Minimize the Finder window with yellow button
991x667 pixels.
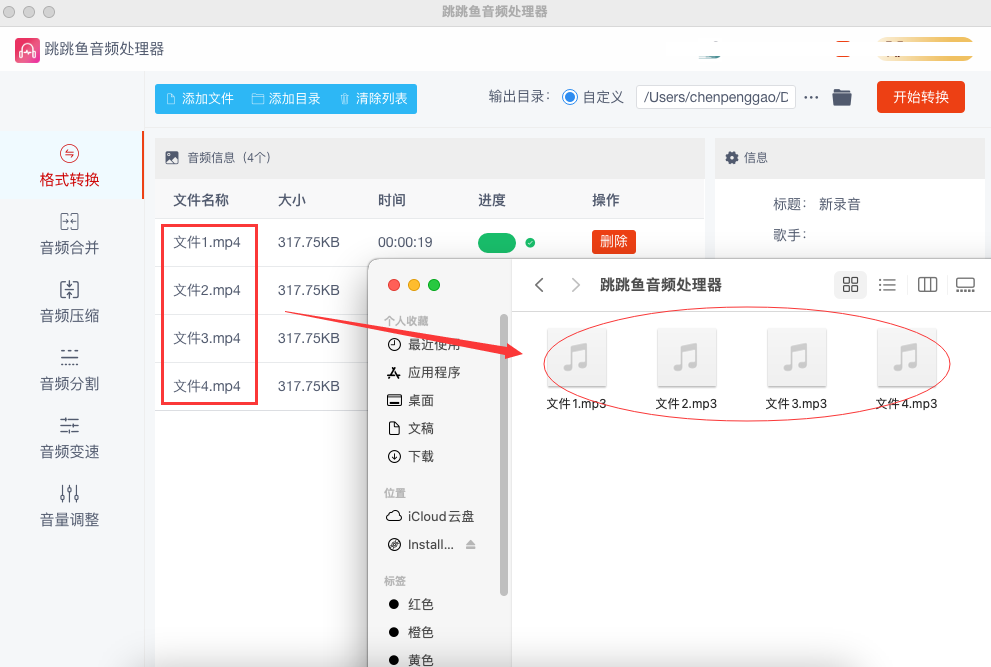pos(414,285)
